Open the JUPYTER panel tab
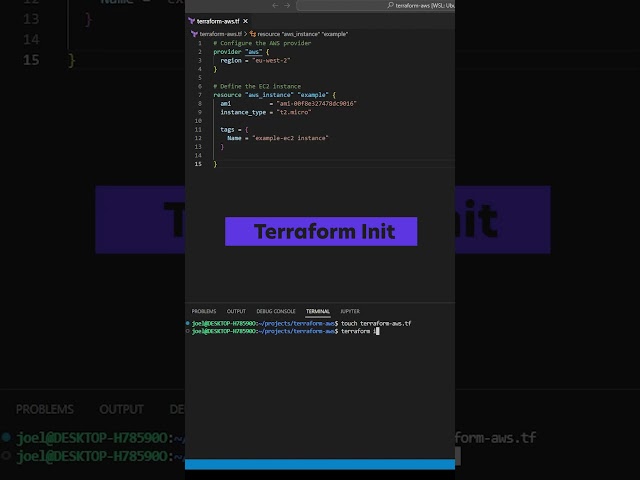Image resolution: width=640 pixels, height=480 pixels. coord(350,311)
